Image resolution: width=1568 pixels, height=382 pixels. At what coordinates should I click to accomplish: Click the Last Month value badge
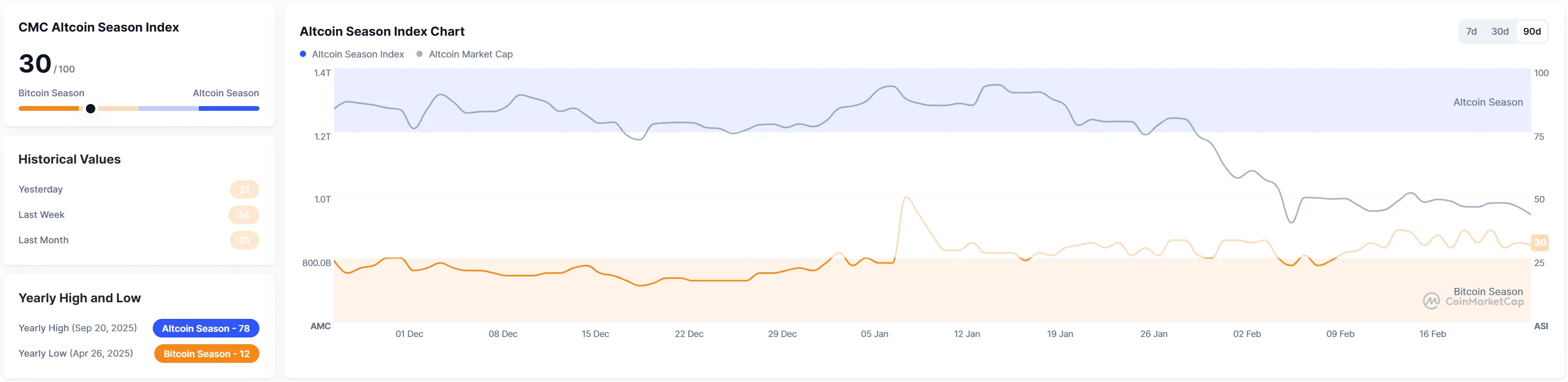point(244,241)
